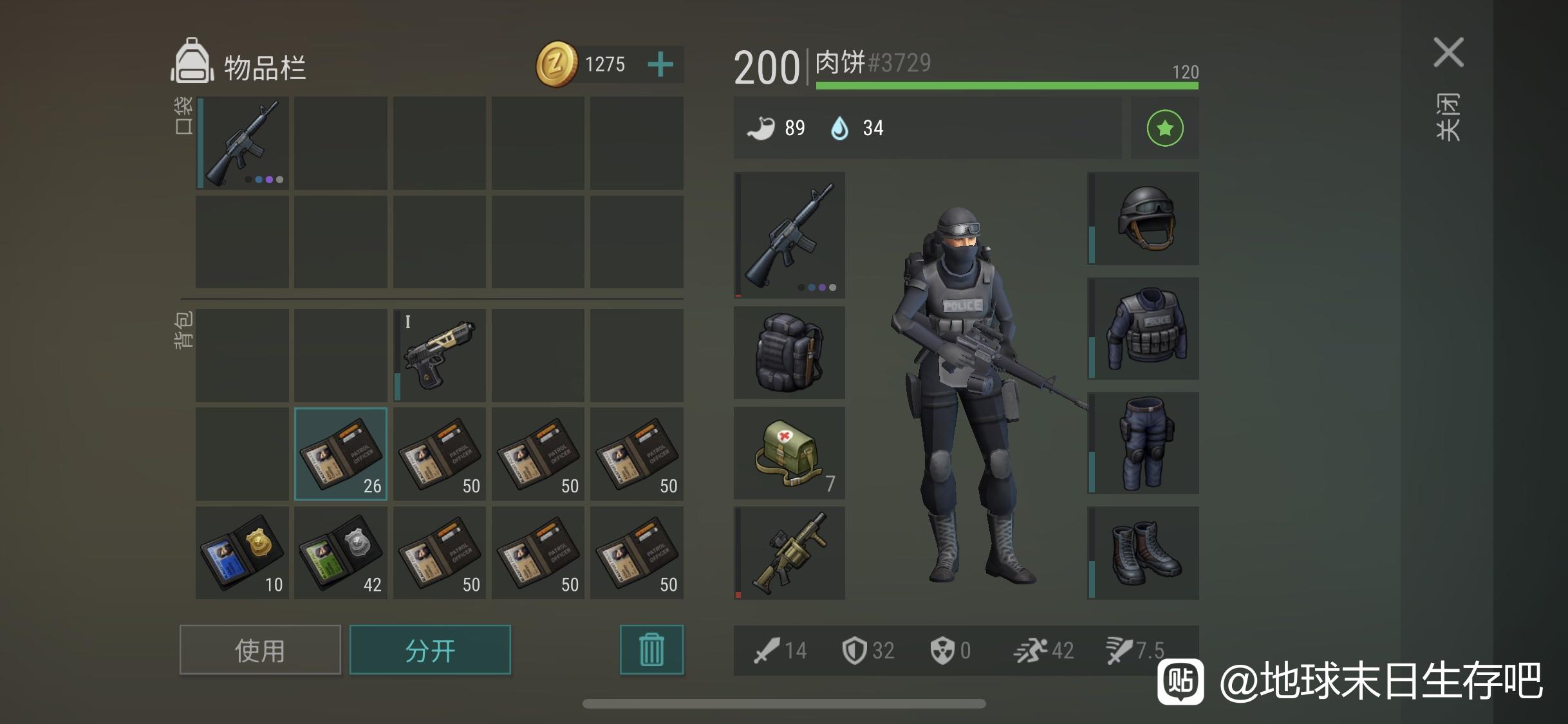Click the equipped tactical helmet slot
Screen dimensions: 1568x724
[1143, 218]
